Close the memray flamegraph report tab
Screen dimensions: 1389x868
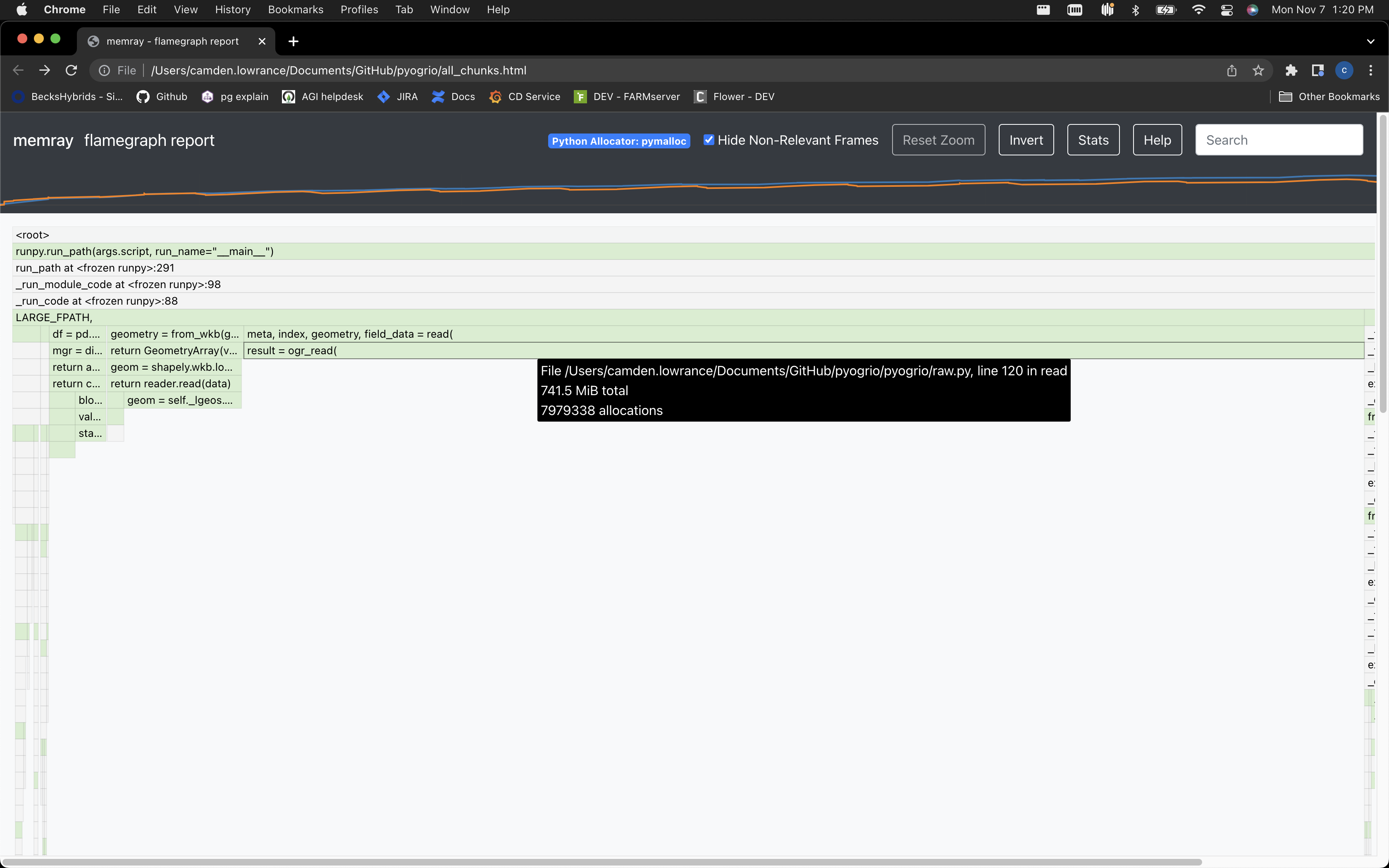coord(262,41)
